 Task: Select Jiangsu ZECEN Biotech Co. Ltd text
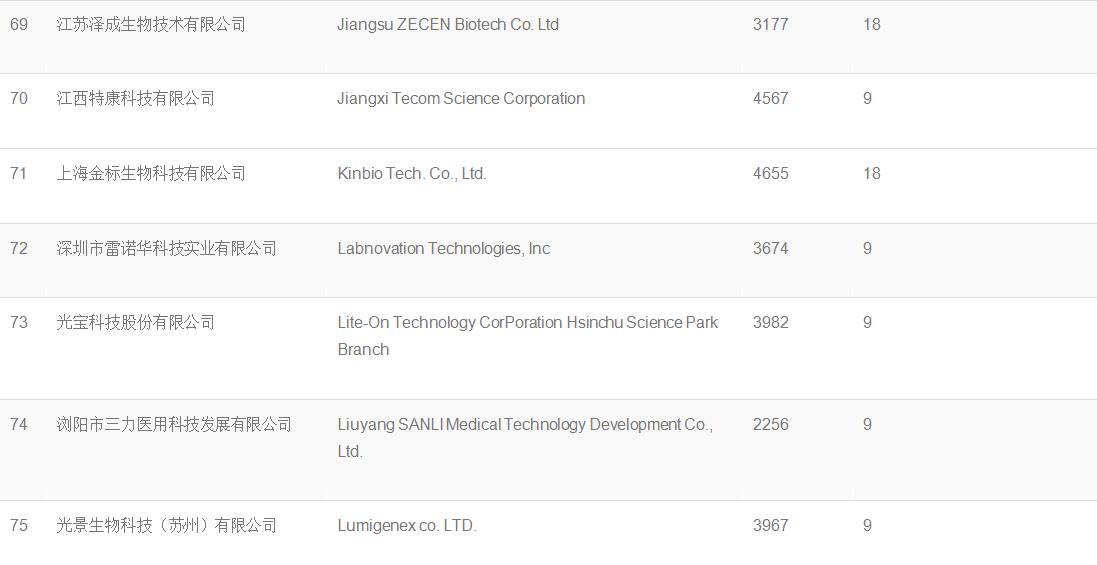pyautogui.click(x=448, y=24)
